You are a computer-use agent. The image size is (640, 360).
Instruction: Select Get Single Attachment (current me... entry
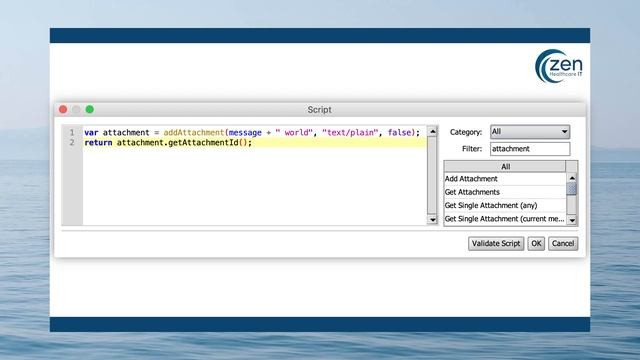click(505, 219)
